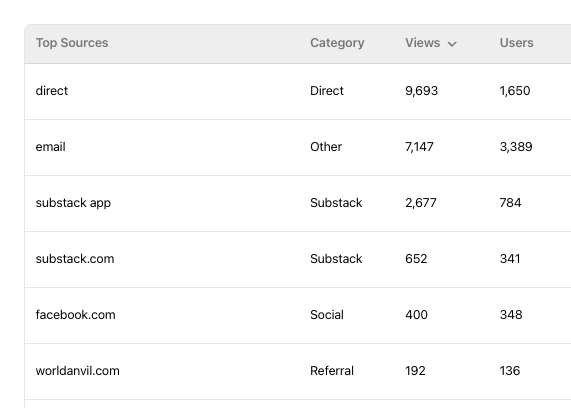The width and height of the screenshot is (571, 408).
Task: Click the 2,677 views value
Action: pyautogui.click(x=421, y=203)
